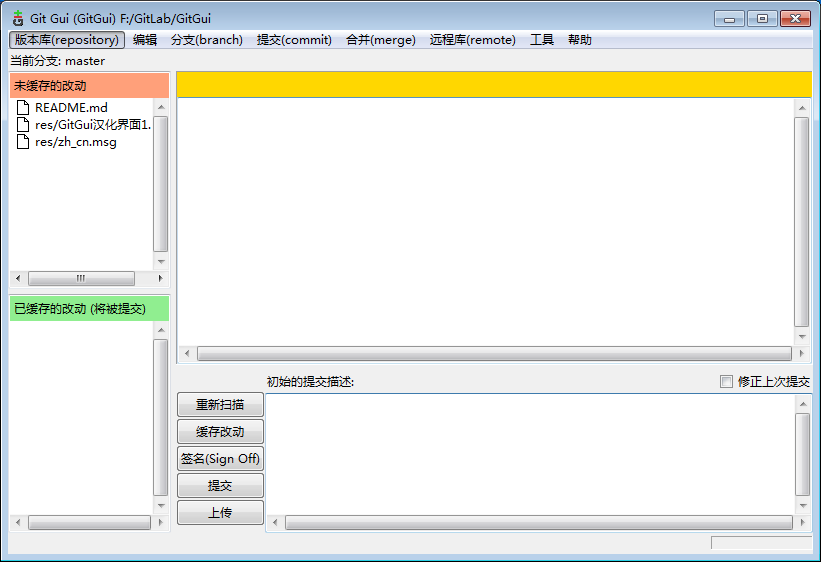Open the 编辑 menu
Image resolution: width=821 pixels, height=562 pixels.
pyautogui.click(x=145, y=40)
